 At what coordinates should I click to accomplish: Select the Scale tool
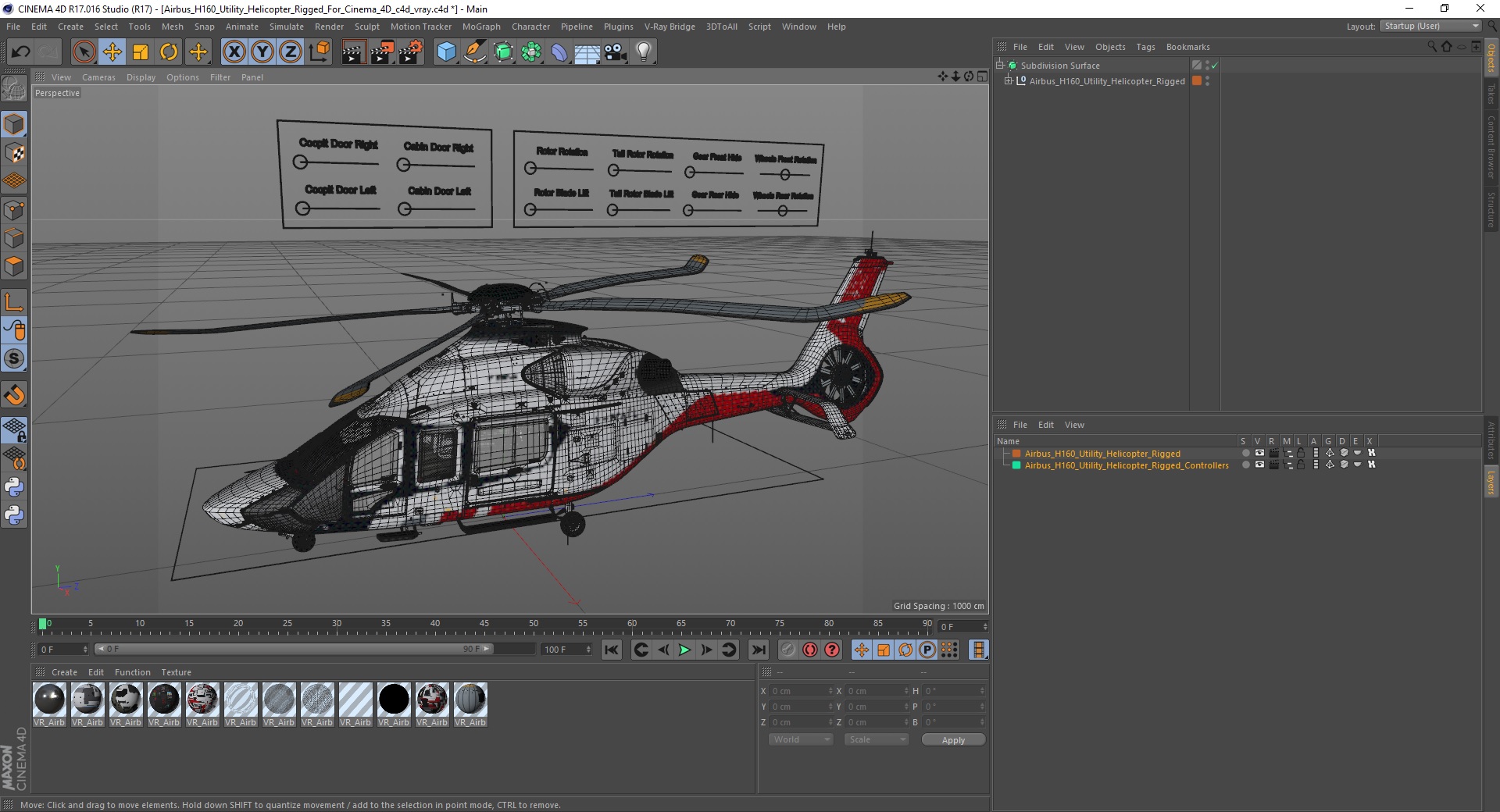click(x=141, y=52)
